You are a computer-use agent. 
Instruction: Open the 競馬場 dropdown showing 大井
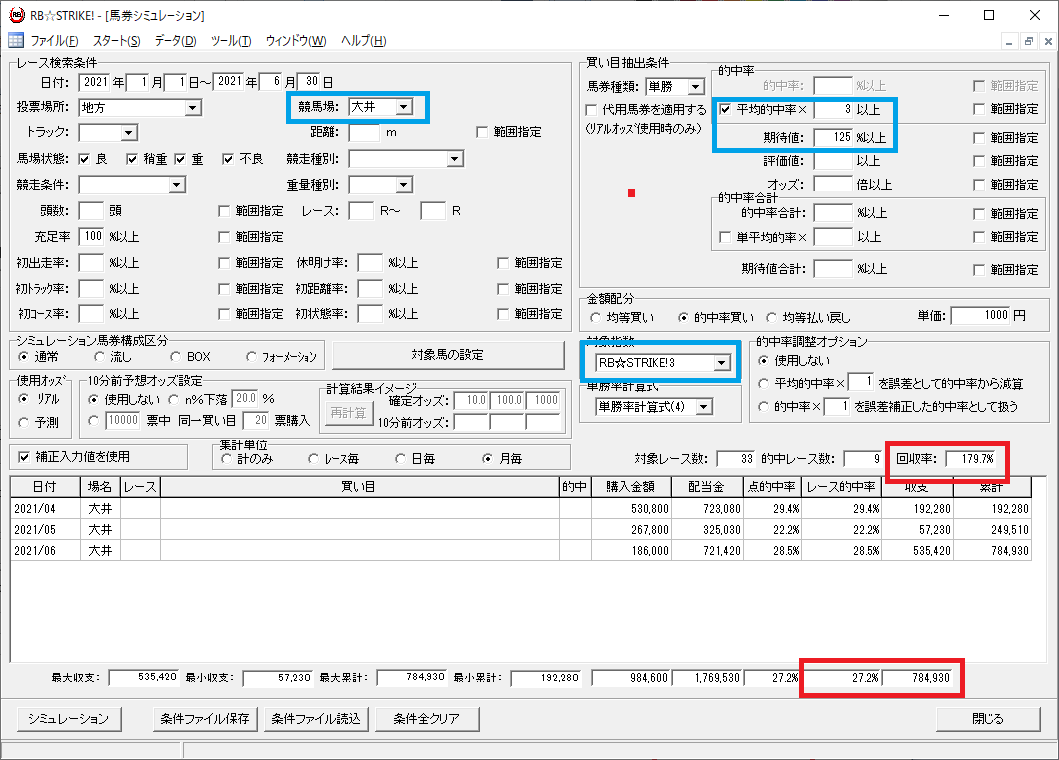(x=404, y=107)
